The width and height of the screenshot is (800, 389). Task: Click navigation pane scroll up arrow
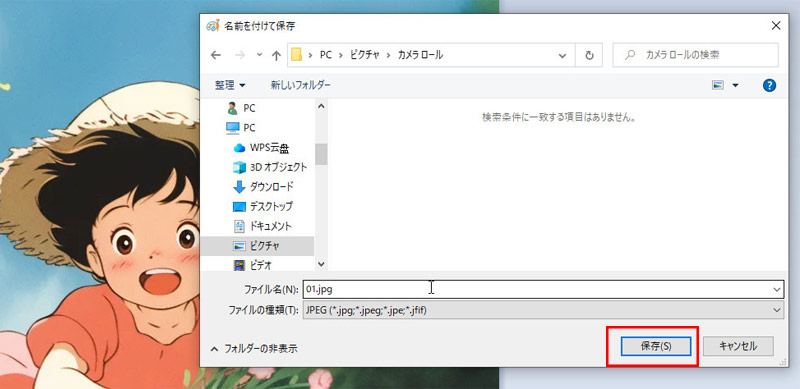pyautogui.click(x=321, y=106)
